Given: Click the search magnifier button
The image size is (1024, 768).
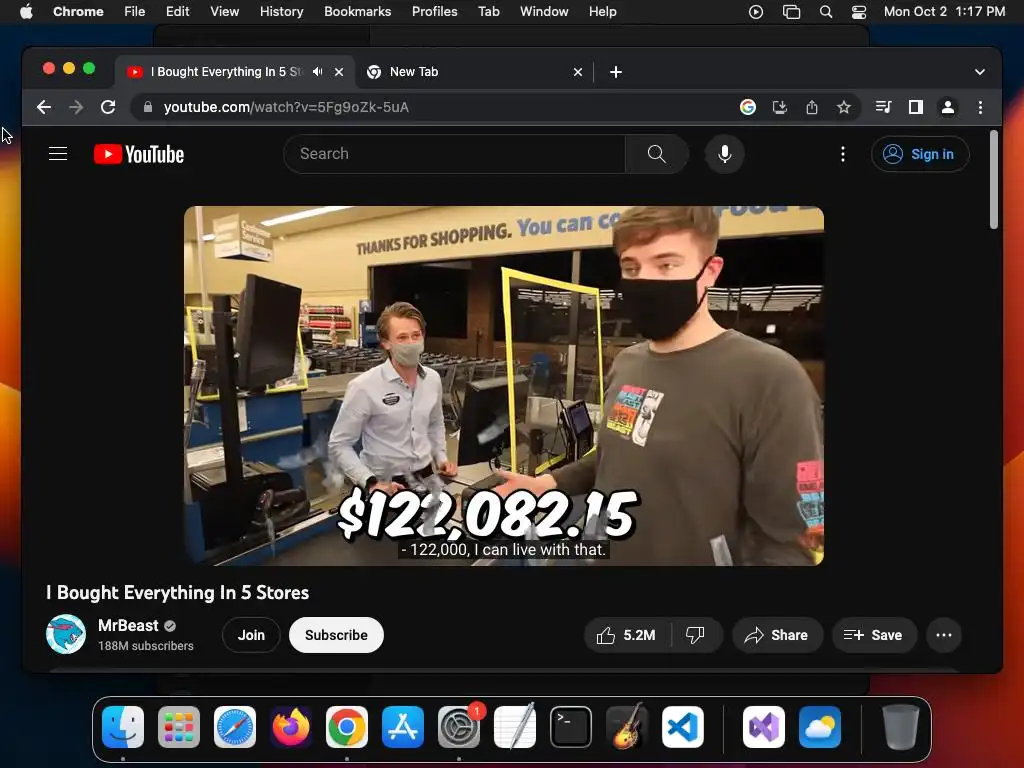Looking at the screenshot, I should [x=656, y=154].
